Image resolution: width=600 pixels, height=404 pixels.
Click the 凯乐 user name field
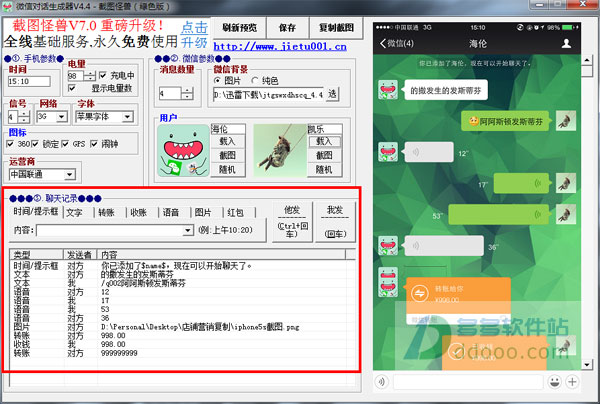click(x=324, y=129)
